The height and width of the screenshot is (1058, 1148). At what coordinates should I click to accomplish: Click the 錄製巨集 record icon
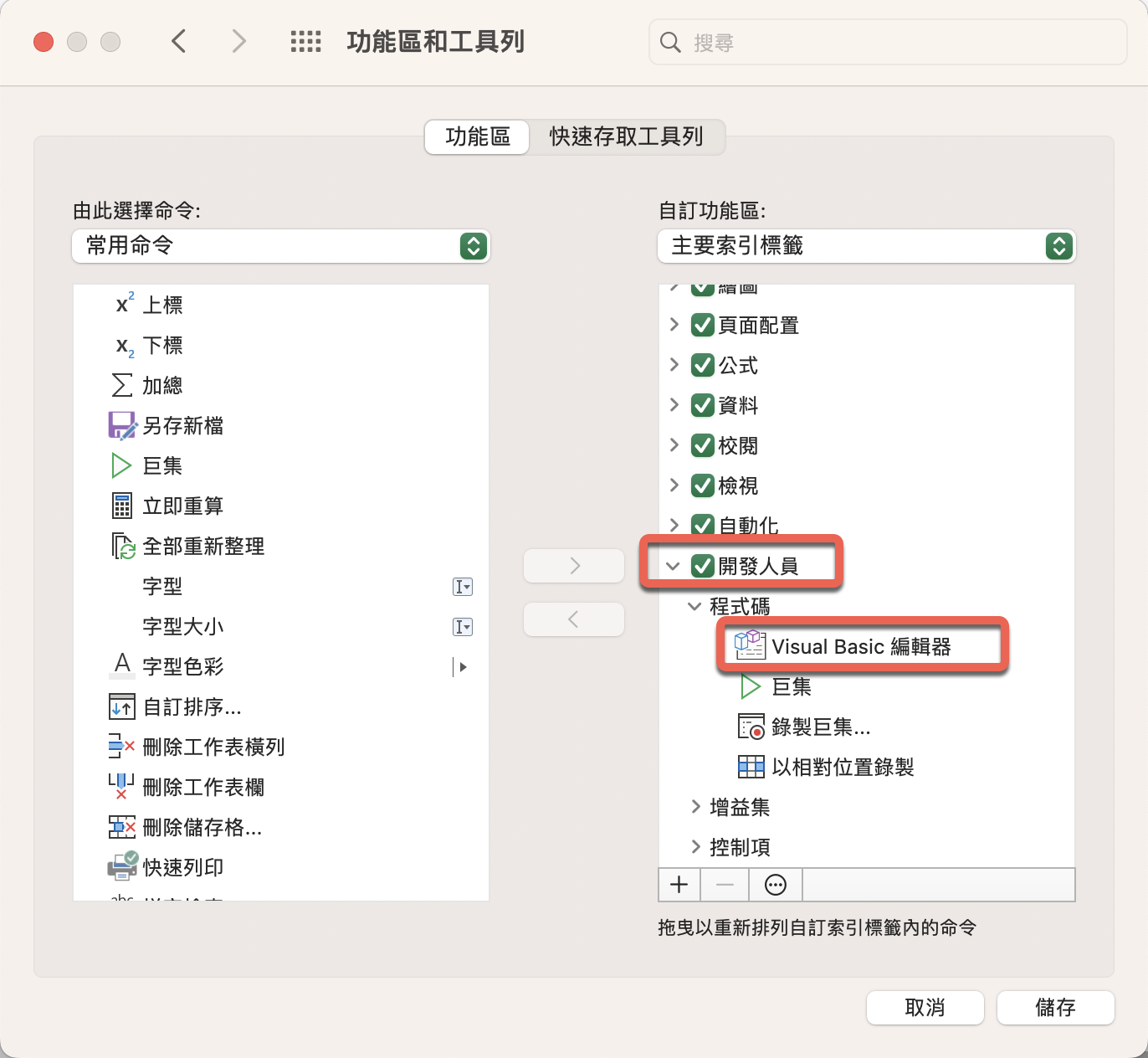coord(751,727)
